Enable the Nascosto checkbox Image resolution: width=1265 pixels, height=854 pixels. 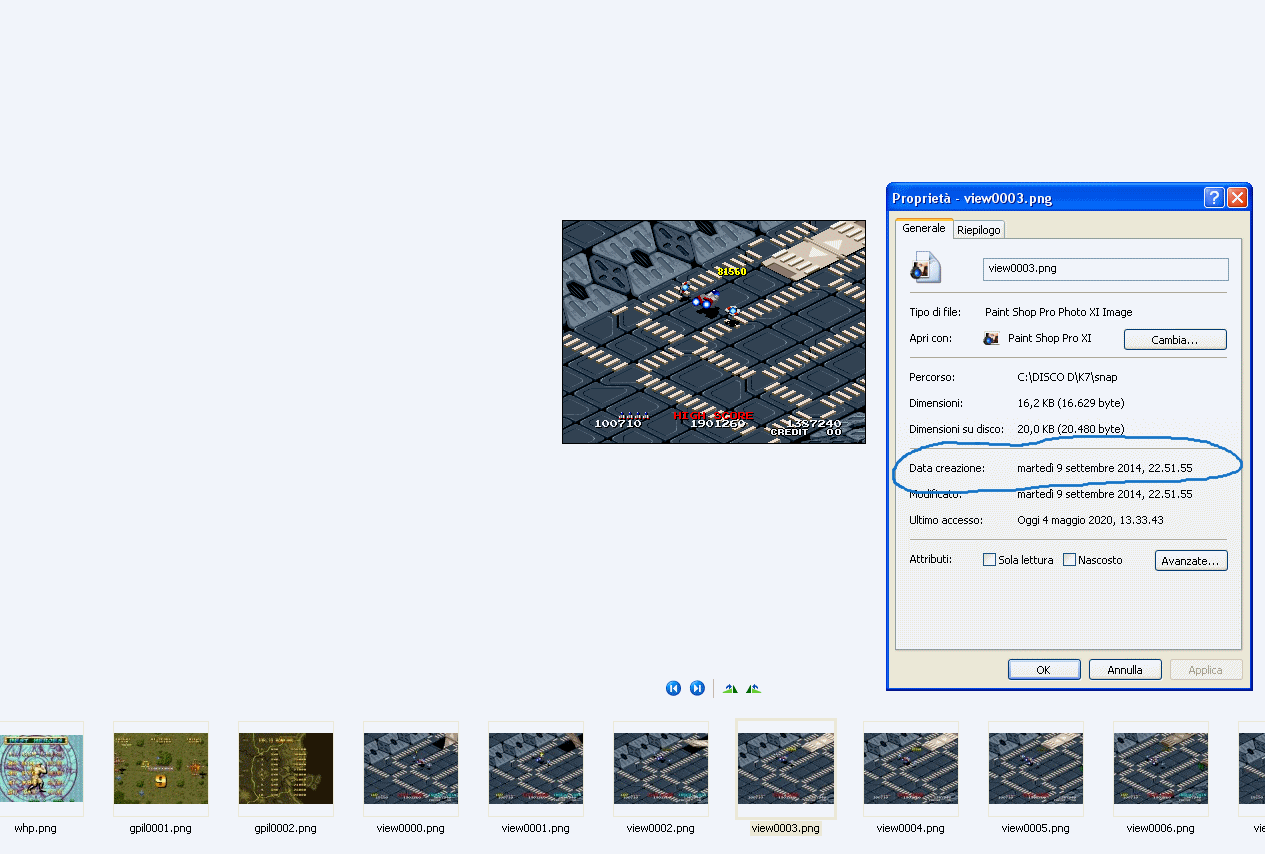[1069, 560]
